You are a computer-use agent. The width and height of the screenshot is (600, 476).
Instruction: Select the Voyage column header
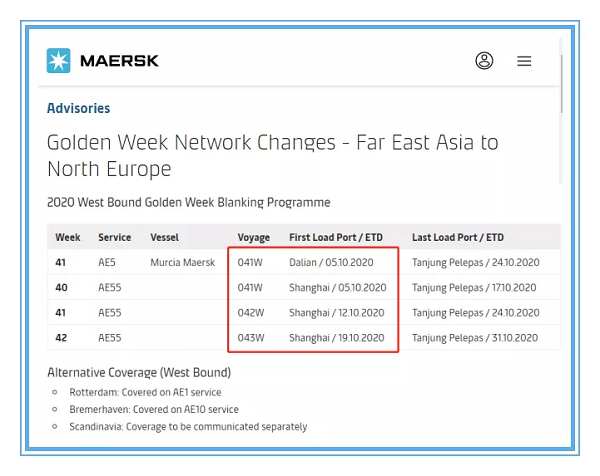(253, 238)
